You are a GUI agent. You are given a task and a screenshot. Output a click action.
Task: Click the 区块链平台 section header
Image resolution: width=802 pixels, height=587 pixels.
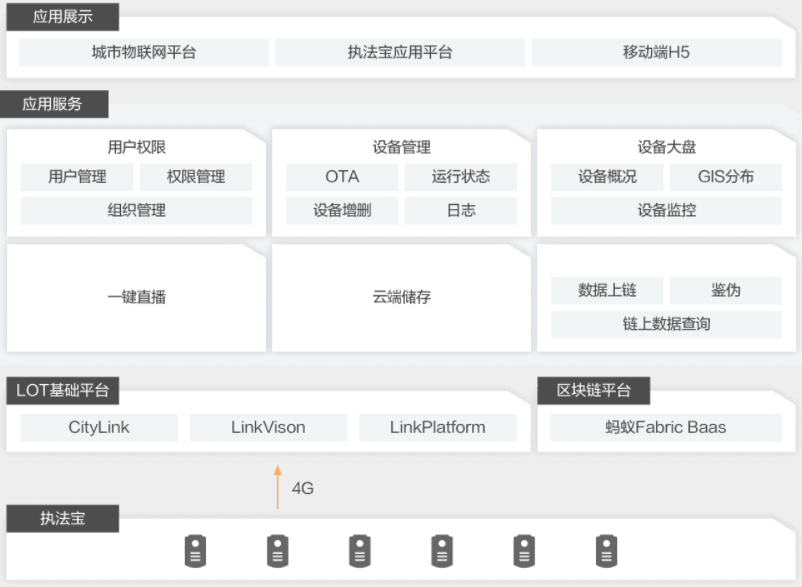(x=594, y=391)
